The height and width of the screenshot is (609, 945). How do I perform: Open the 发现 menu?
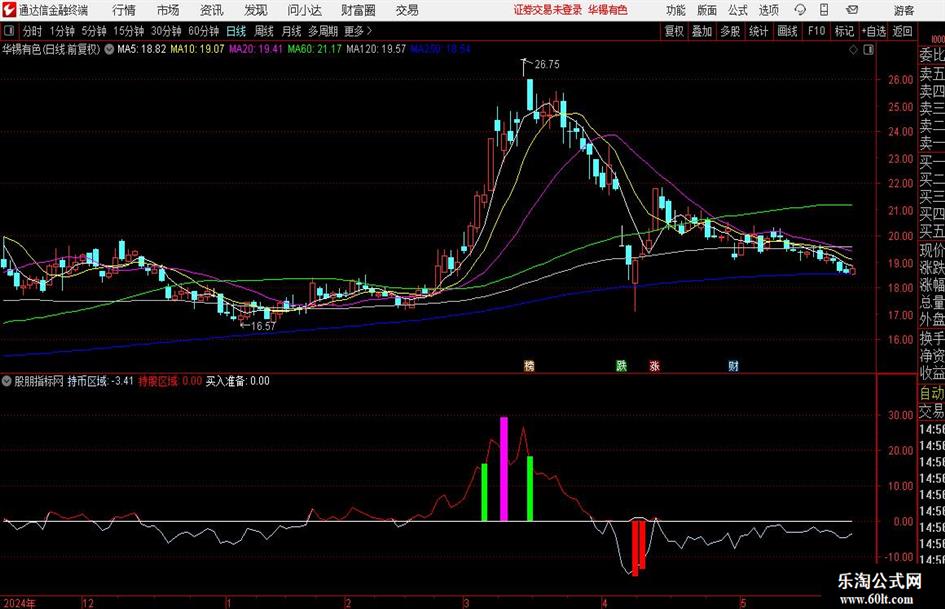click(256, 10)
